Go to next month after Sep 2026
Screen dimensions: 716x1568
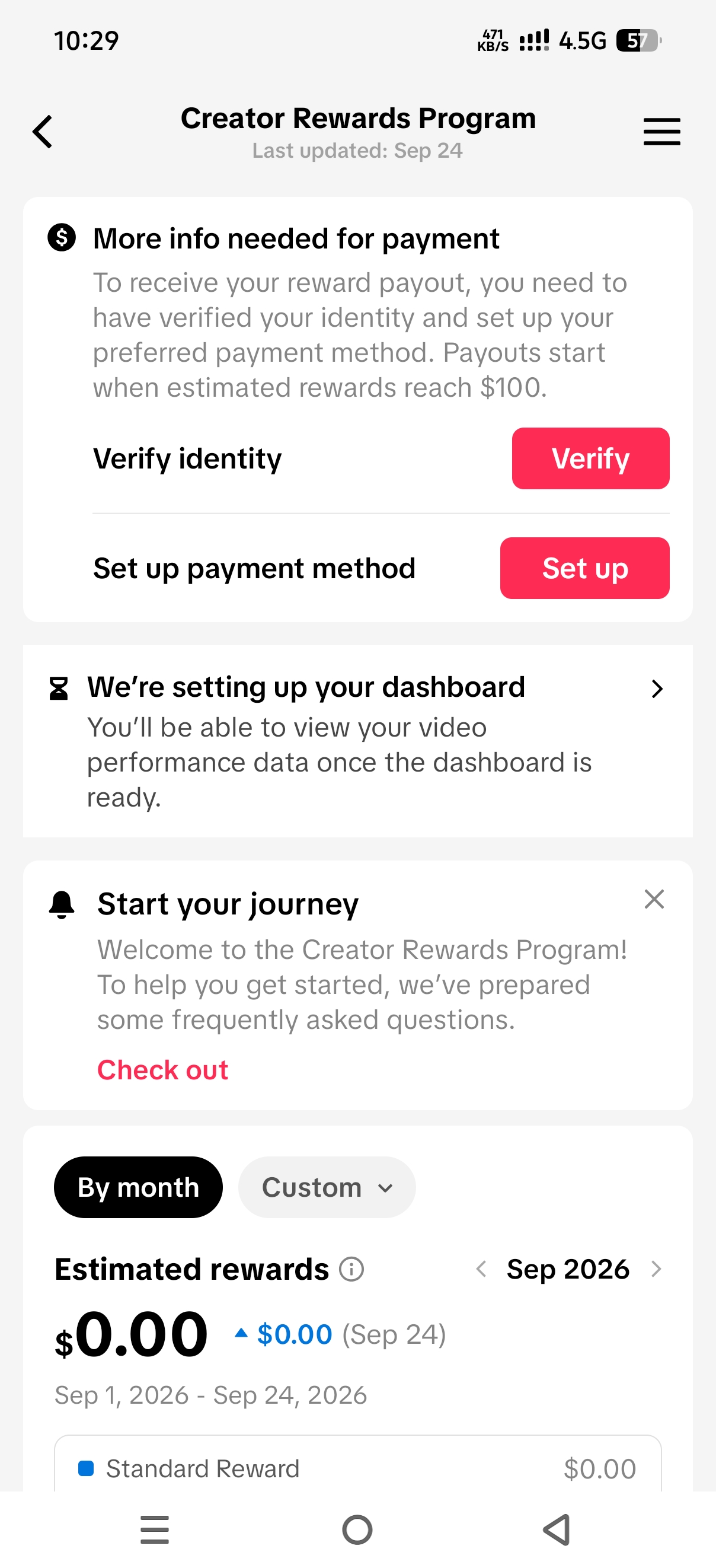(656, 1269)
